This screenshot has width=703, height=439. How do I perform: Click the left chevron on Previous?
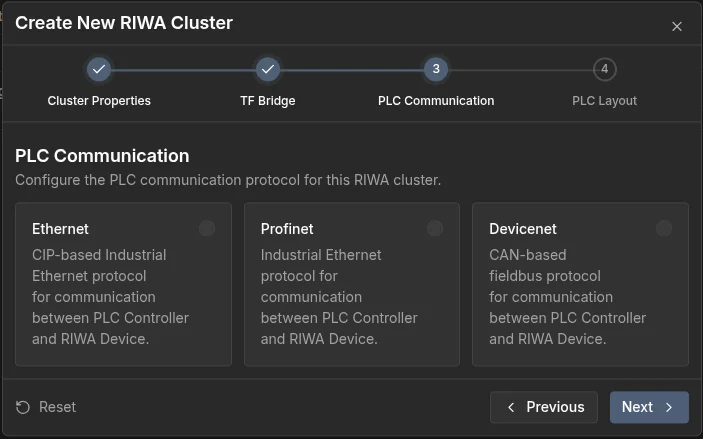pos(511,407)
